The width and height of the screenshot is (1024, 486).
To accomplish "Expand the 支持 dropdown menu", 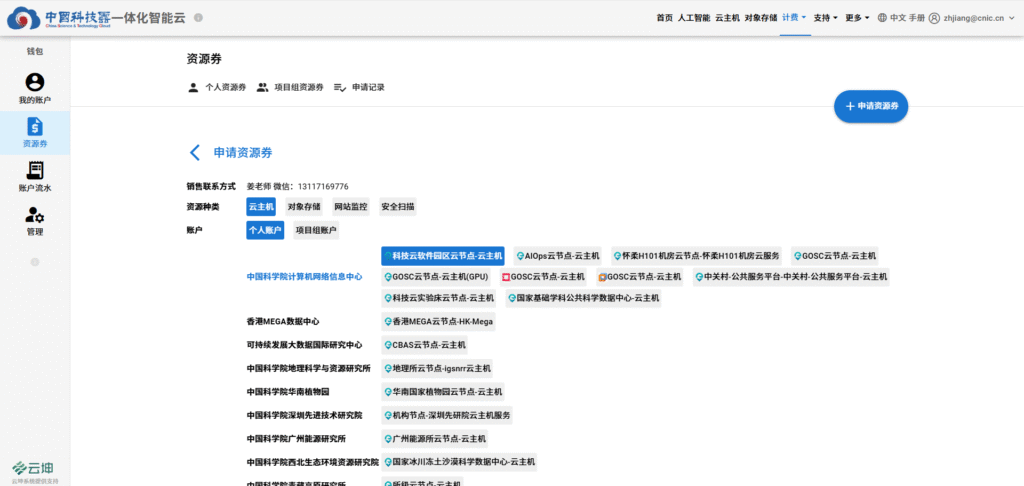I will click(825, 18).
